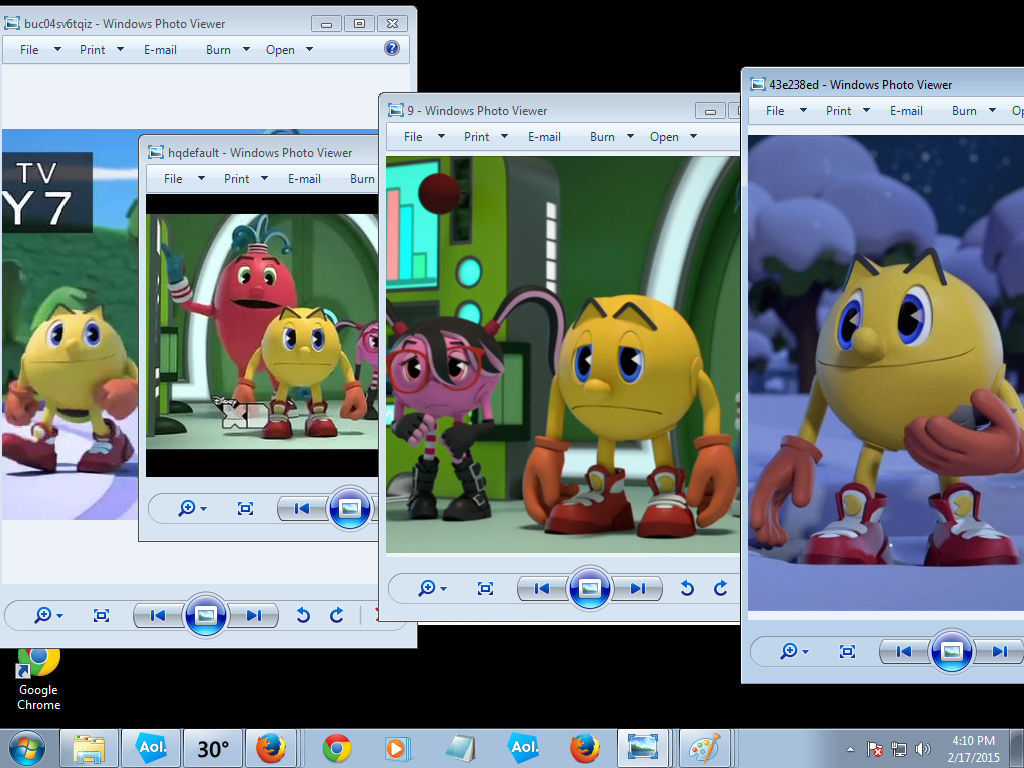Image resolution: width=1024 pixels, height=768 pixels.
Task: Play slide show in the "9" window
Action: coord(590,588)
